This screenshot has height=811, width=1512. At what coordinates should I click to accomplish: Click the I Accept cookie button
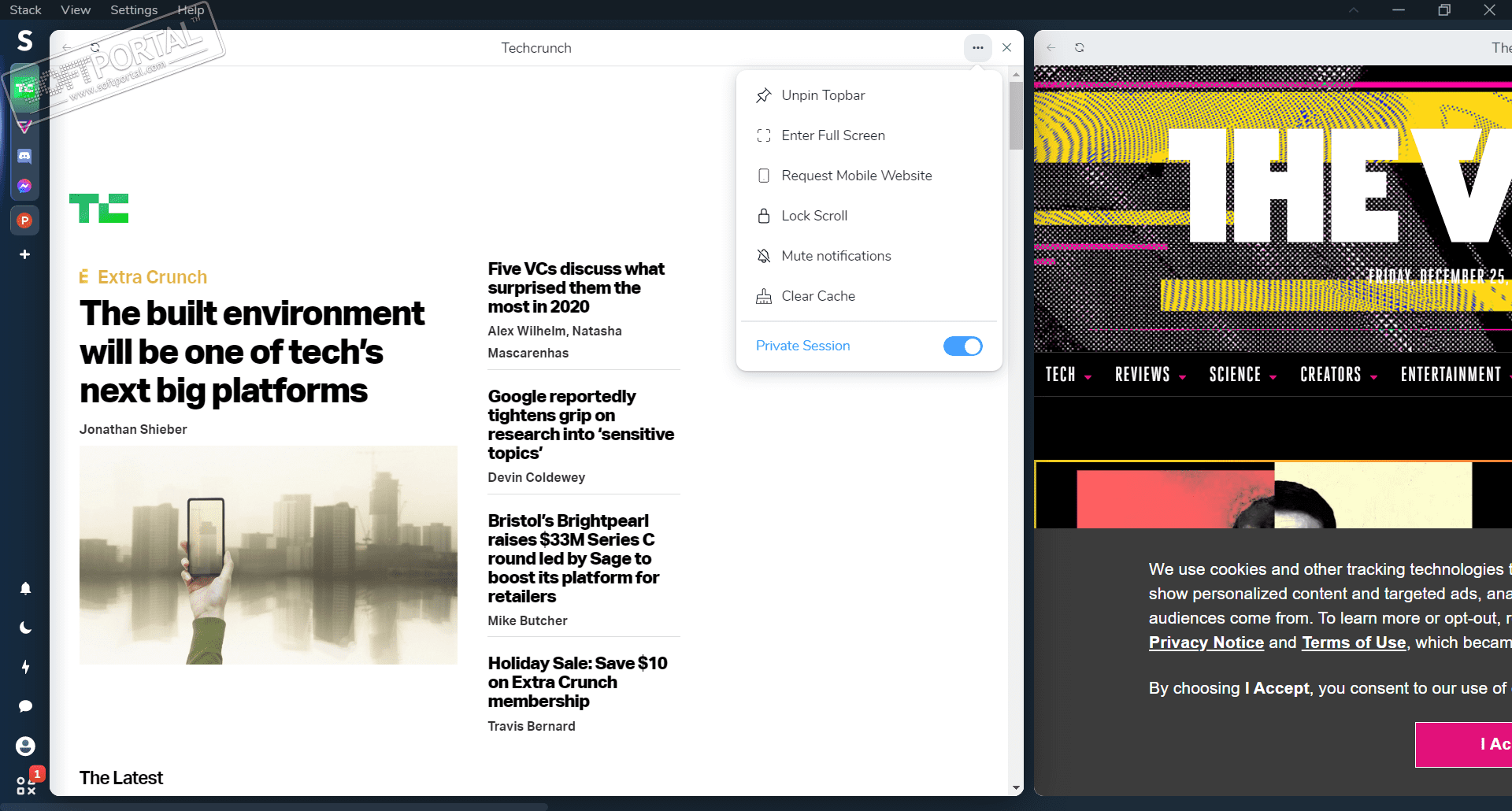point(1463,744)
